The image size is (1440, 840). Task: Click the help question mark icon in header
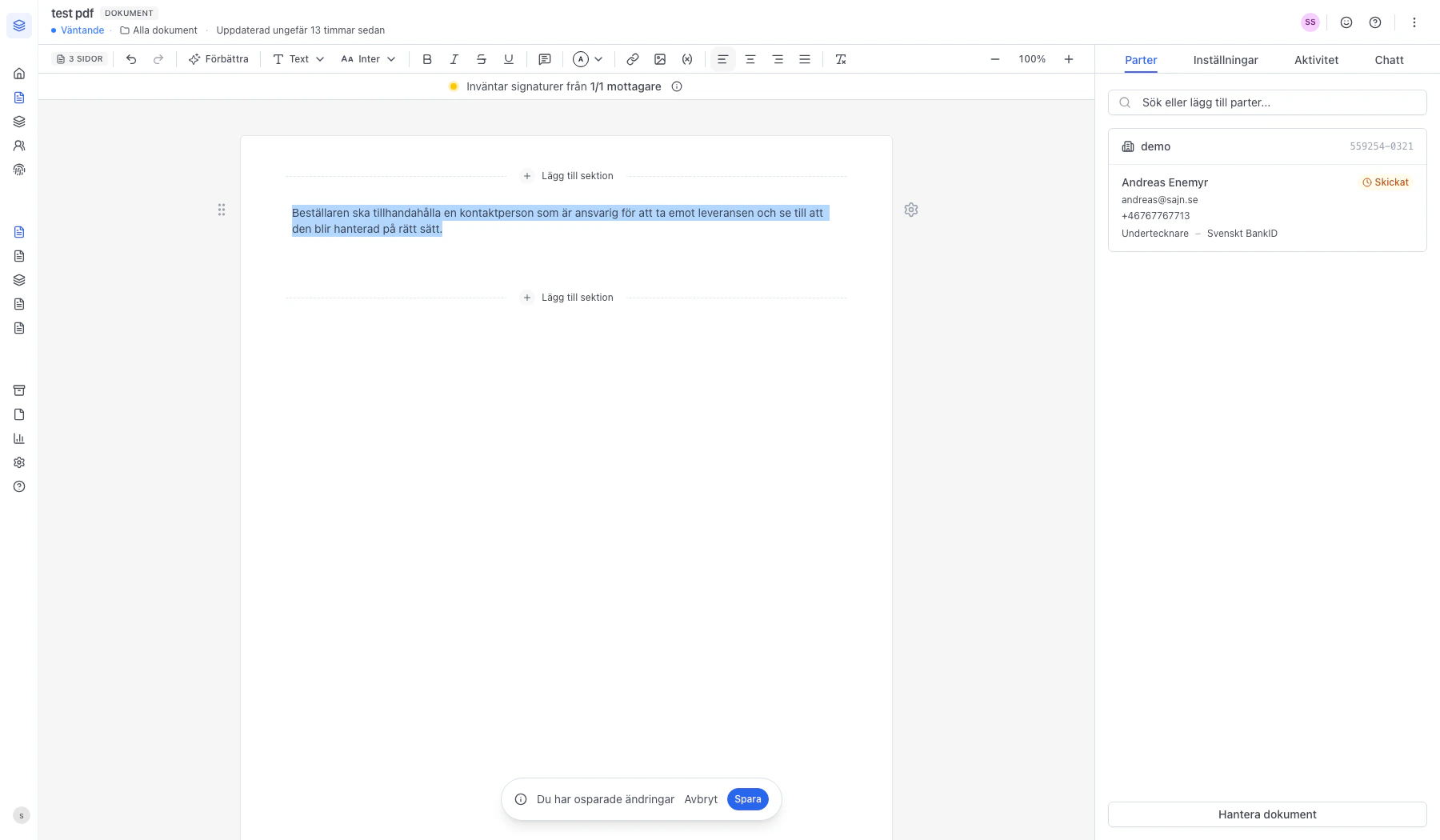click(x=1375, y=22)
